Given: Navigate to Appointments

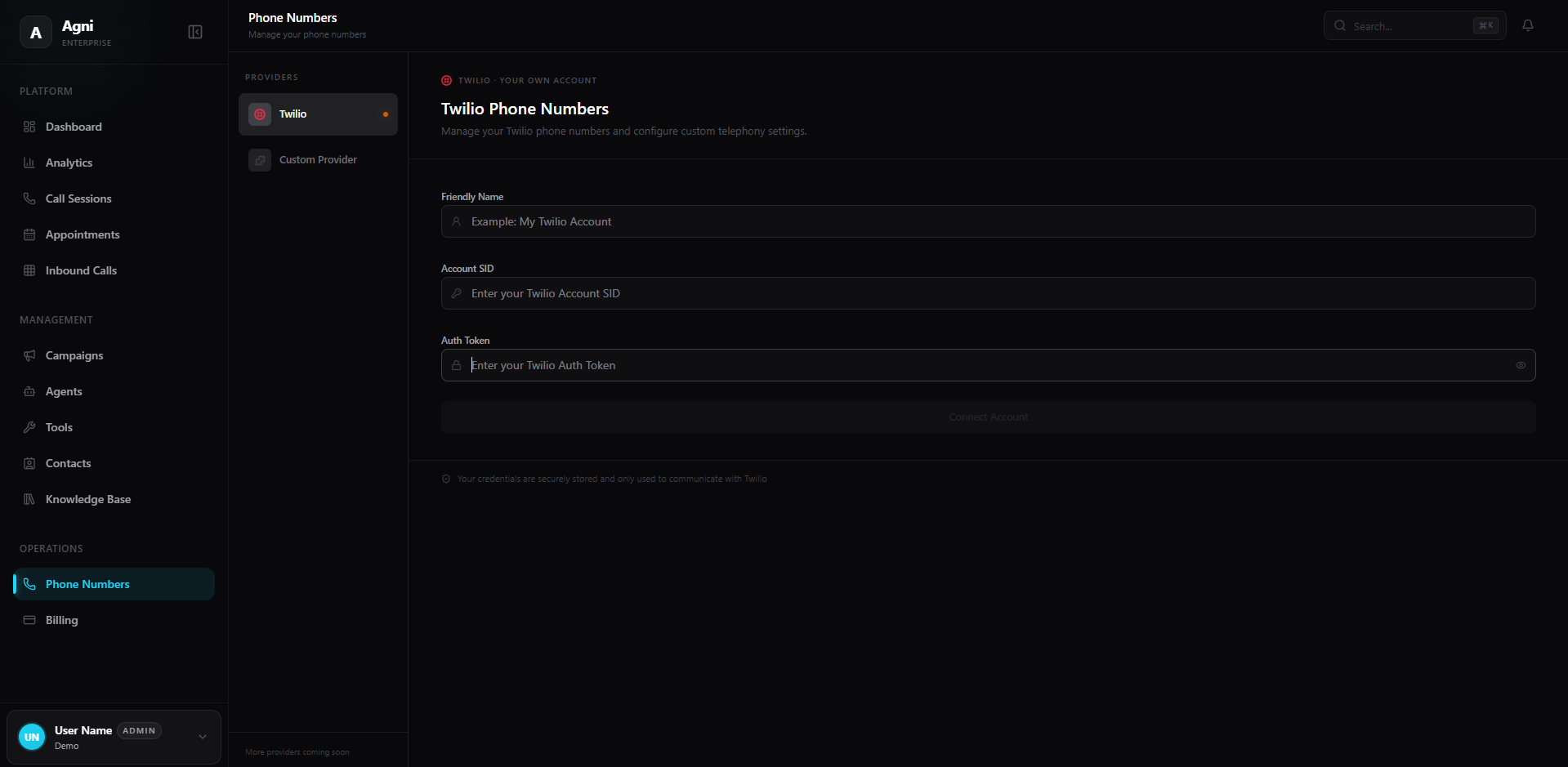Looking at the screenshot, I should pos(83,234).
